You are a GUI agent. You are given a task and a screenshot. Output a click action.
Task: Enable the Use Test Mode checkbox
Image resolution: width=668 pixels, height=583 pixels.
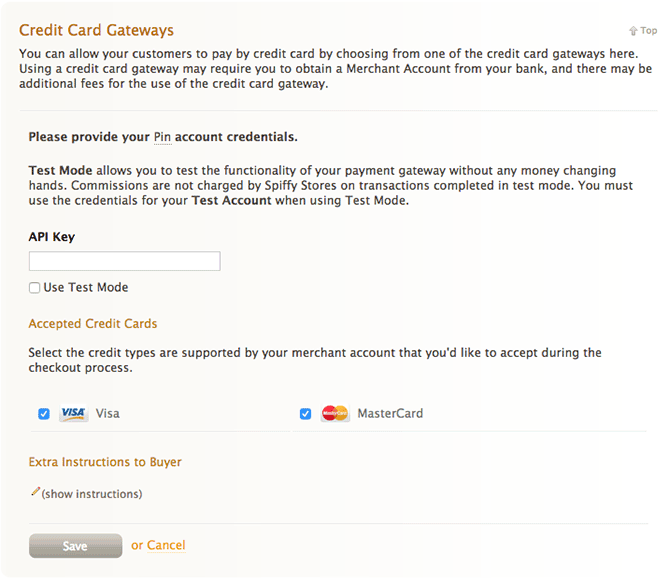(35, 288)
